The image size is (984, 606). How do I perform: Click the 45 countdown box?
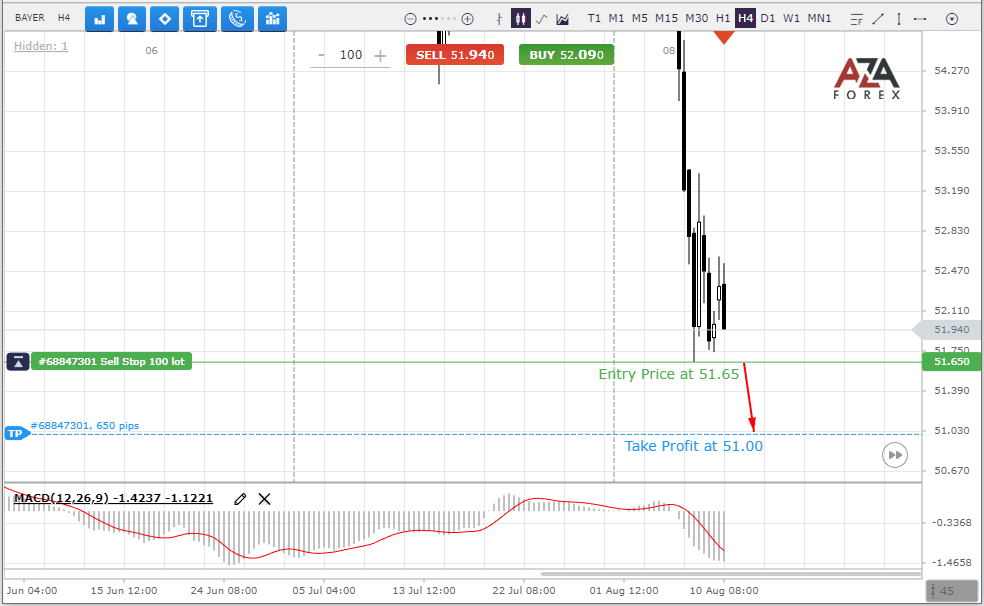[951, 591]
